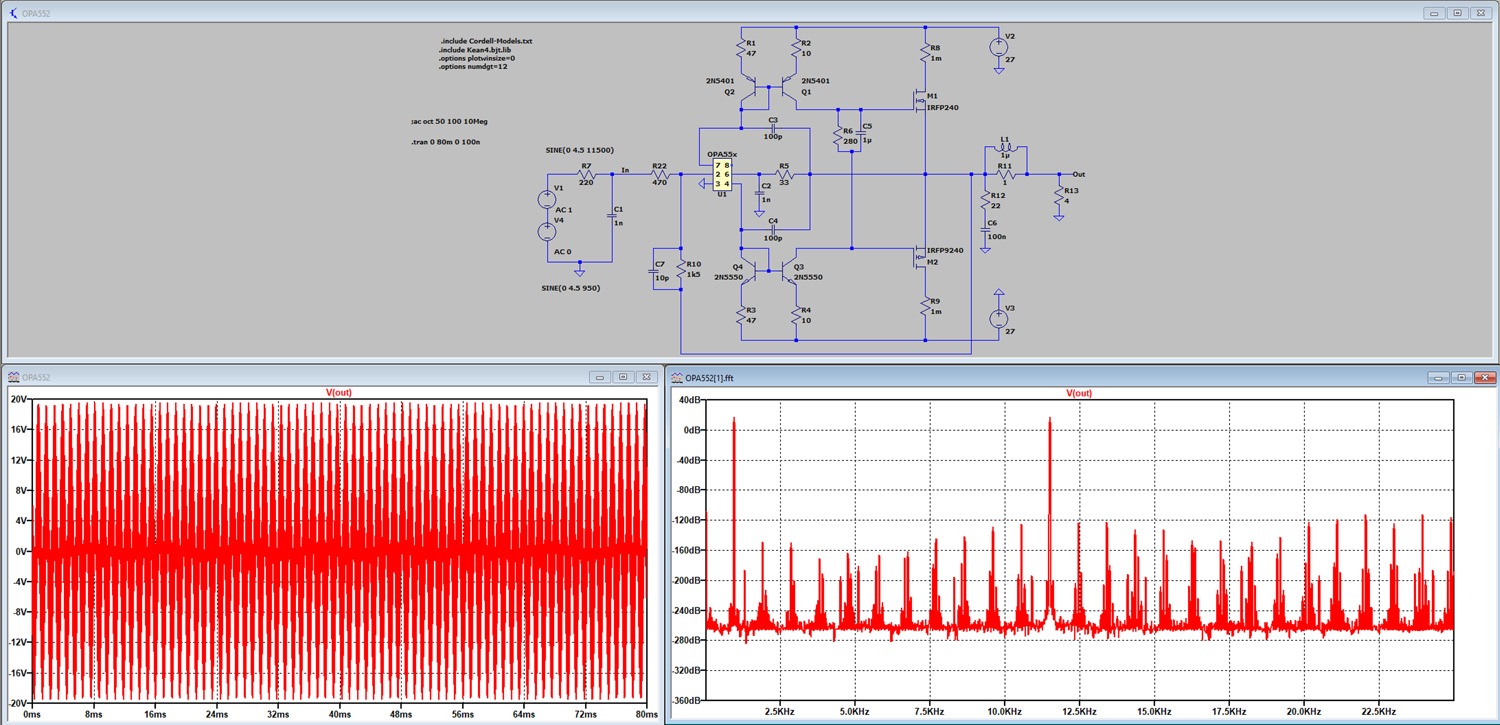The width and height of the screenshot is (1500, 725).
Task: Select capacitor C5 1µ symbol
Action: tap(859, 133)
